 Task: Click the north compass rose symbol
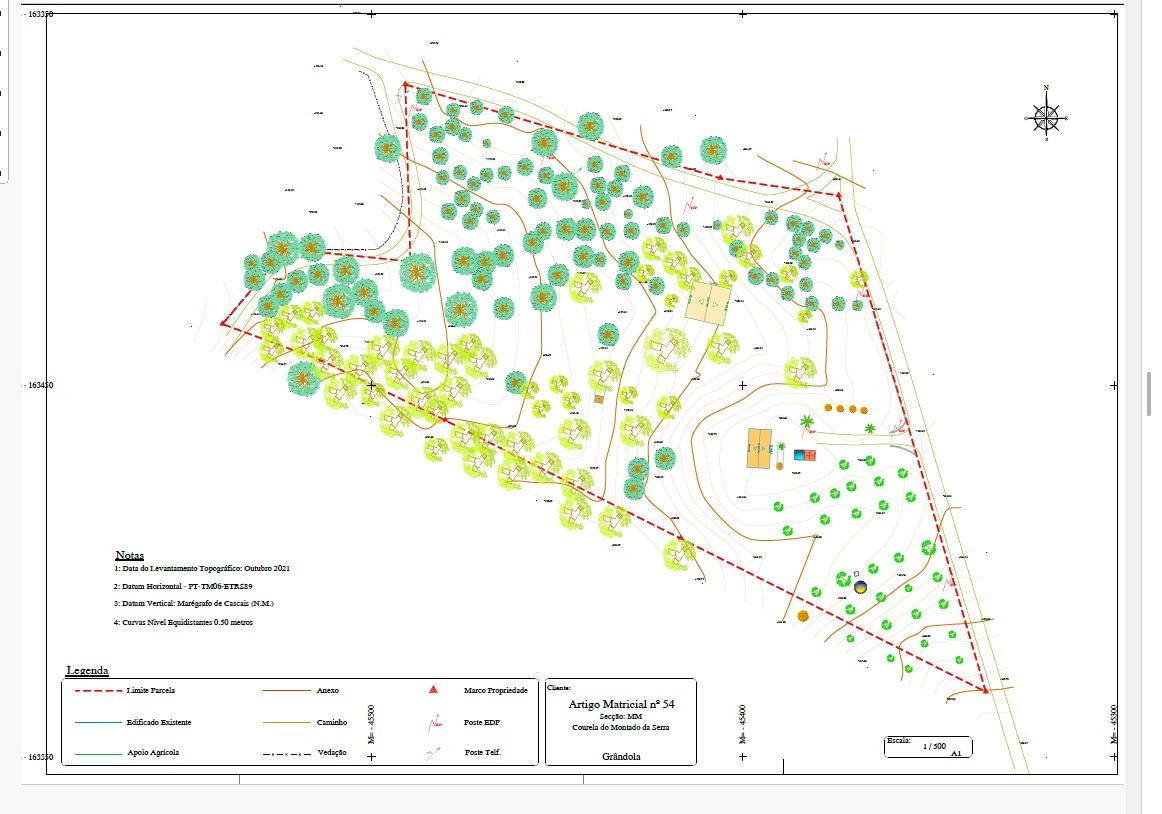click(x=1046, y=116)
